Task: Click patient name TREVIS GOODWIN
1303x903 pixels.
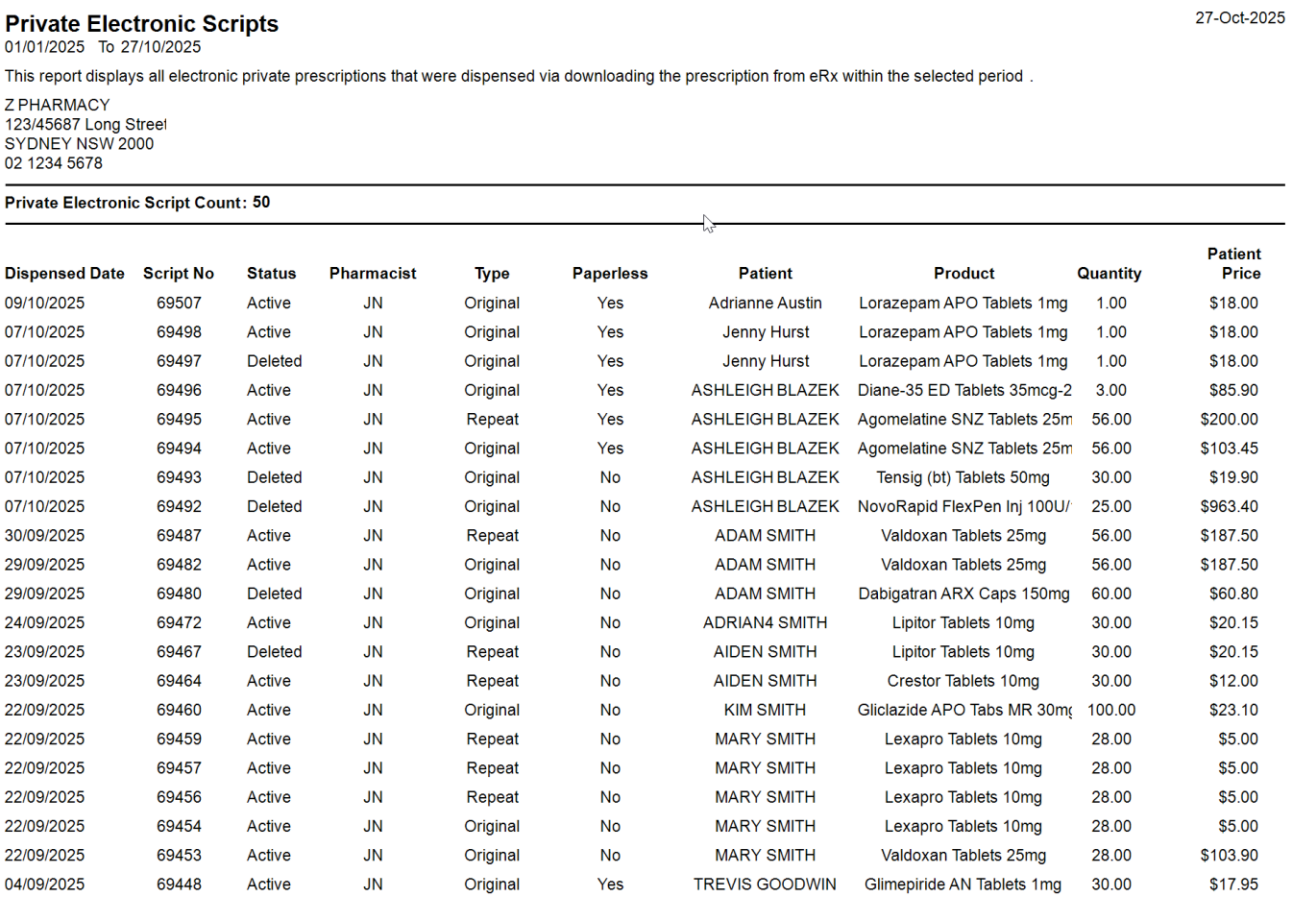Action: coord(765,884)
